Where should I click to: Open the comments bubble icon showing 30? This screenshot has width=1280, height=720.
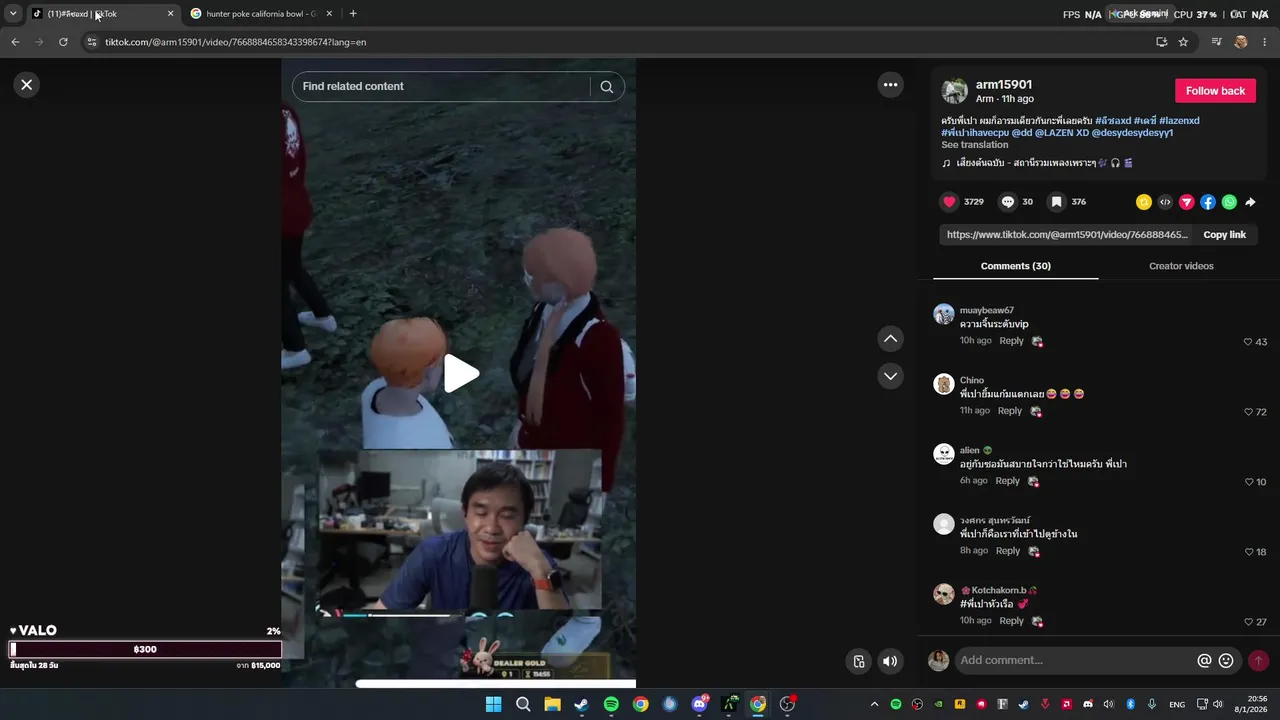[x=1008, y=202]
